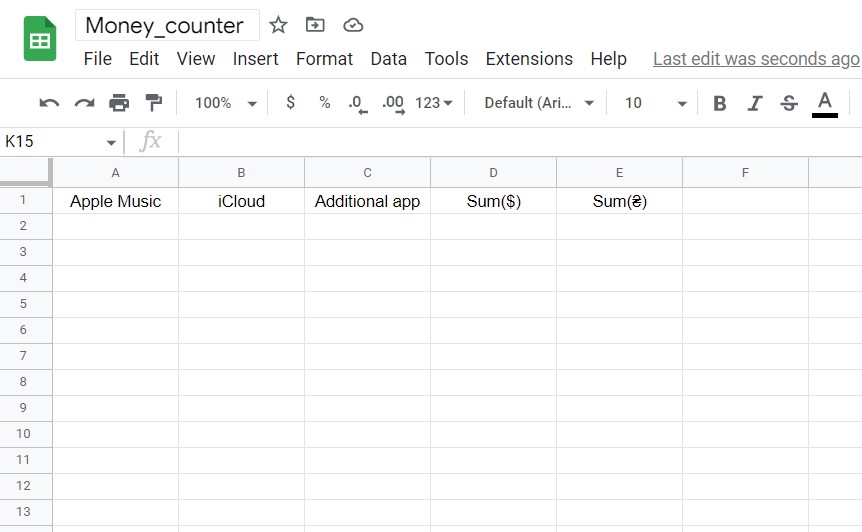Select column C header
Screen dimensions: 862x532
367,173
